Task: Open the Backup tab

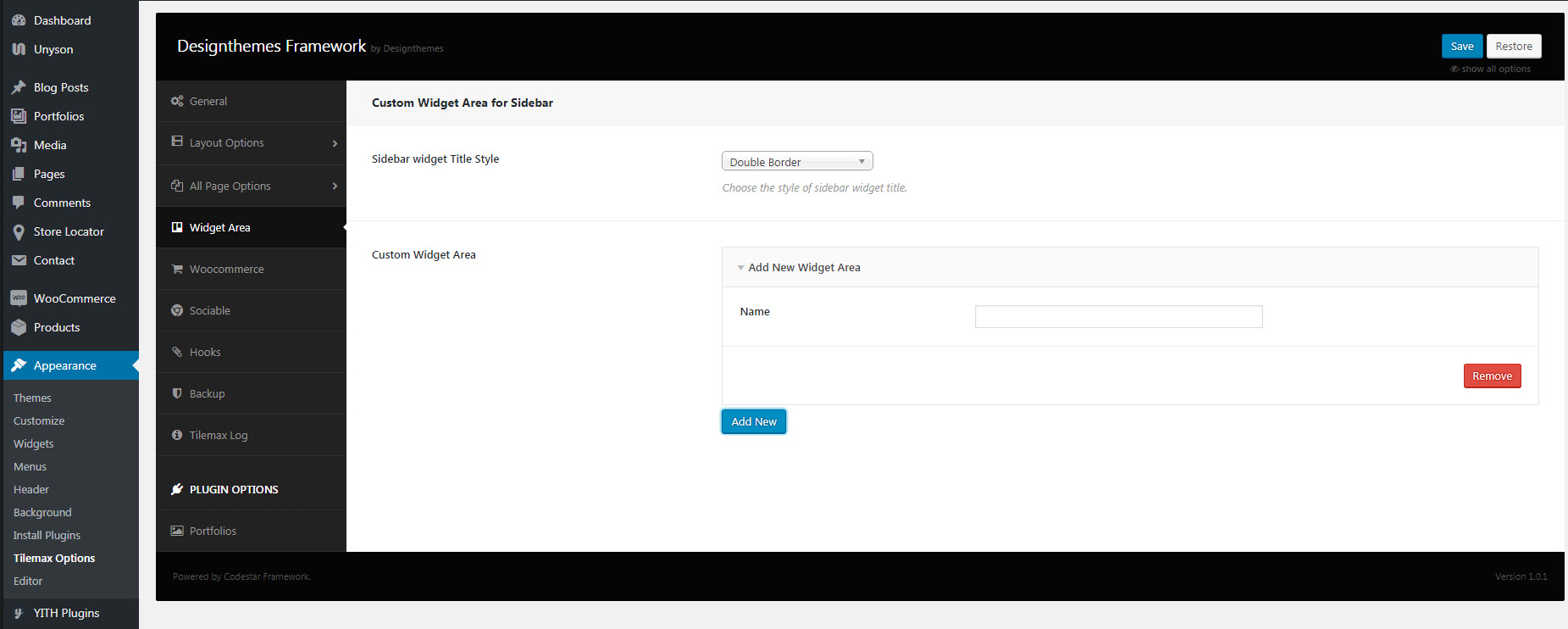Action: (x=251, y=393)
